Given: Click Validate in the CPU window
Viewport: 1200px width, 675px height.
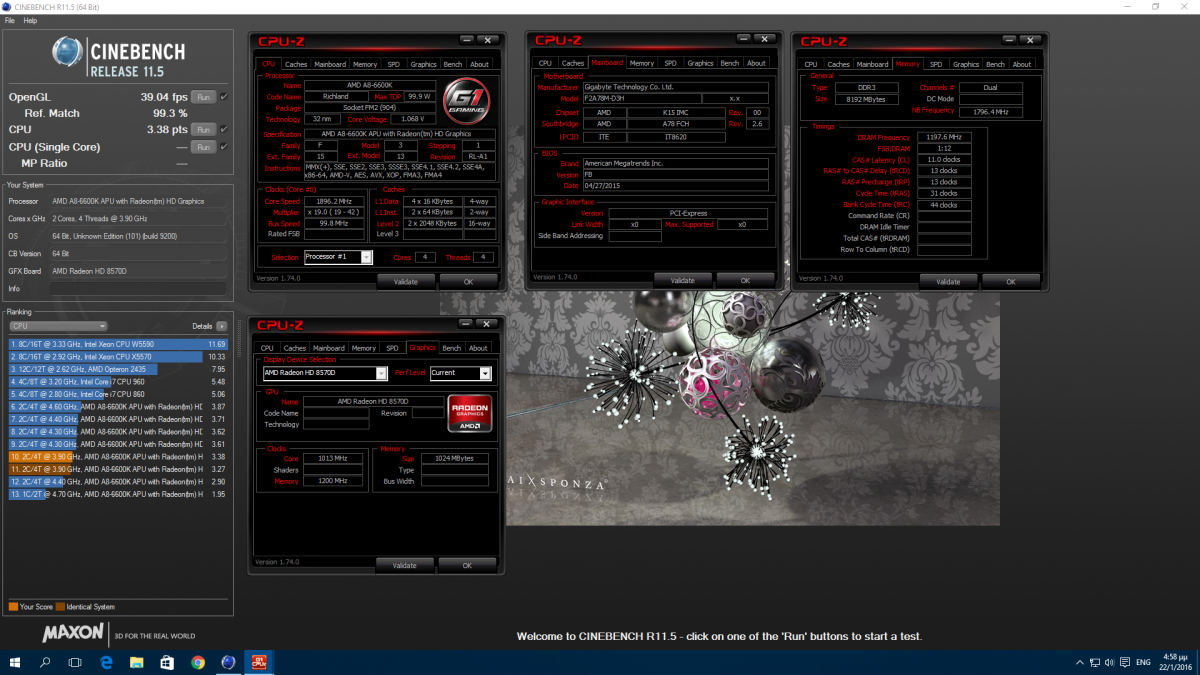Looking at the screenshot, I should (405, 282).
